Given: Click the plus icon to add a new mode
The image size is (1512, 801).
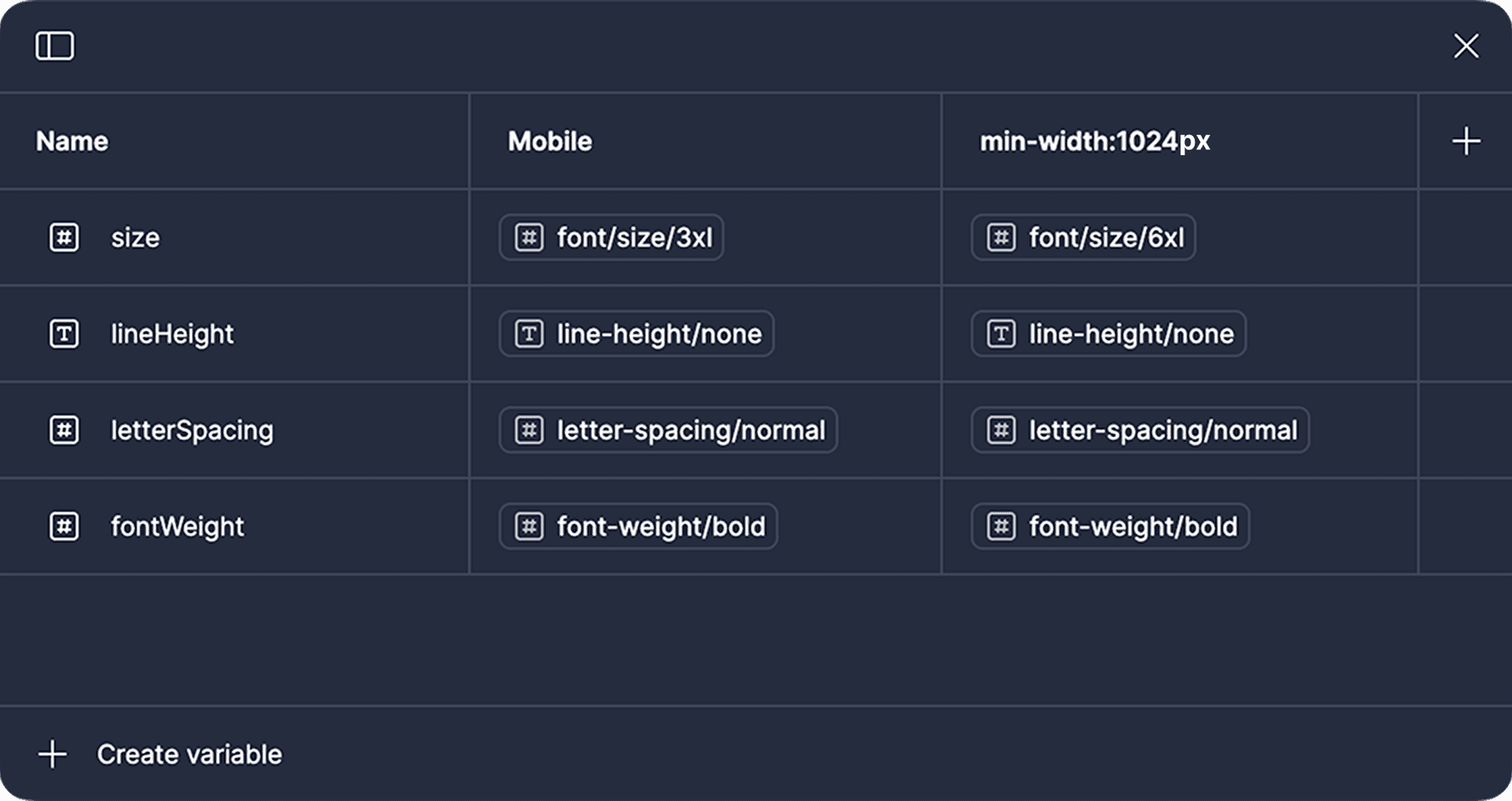Looking at the screenshot, I should pos(1466,141).
